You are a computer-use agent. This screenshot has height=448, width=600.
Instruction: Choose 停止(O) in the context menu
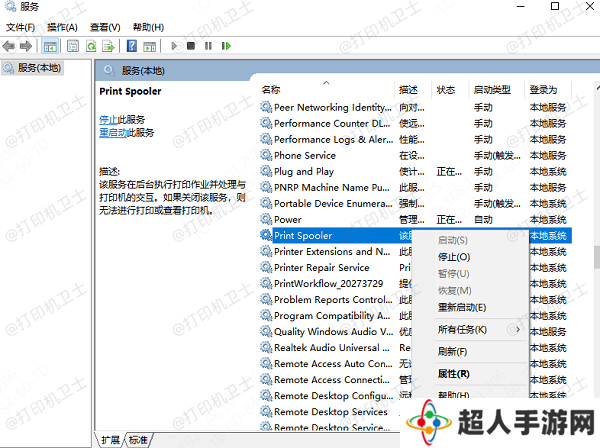[454, 257]
